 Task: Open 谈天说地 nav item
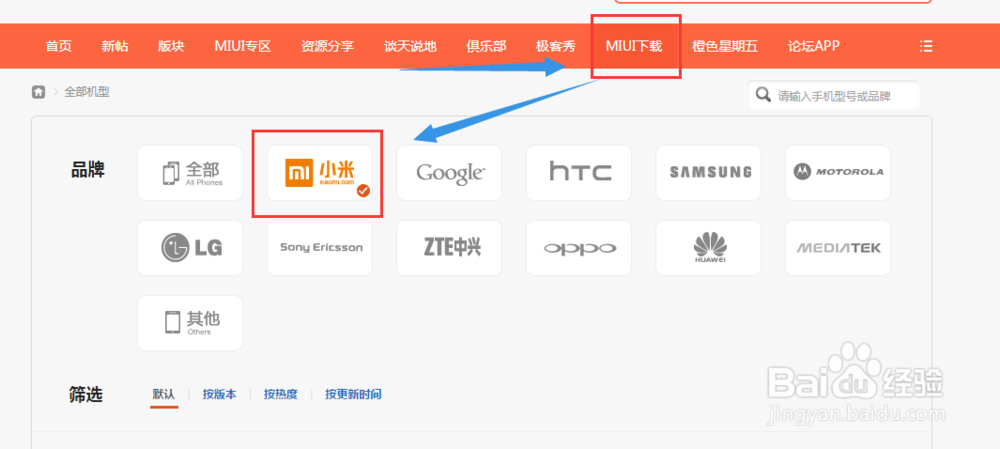coord(410,46)
